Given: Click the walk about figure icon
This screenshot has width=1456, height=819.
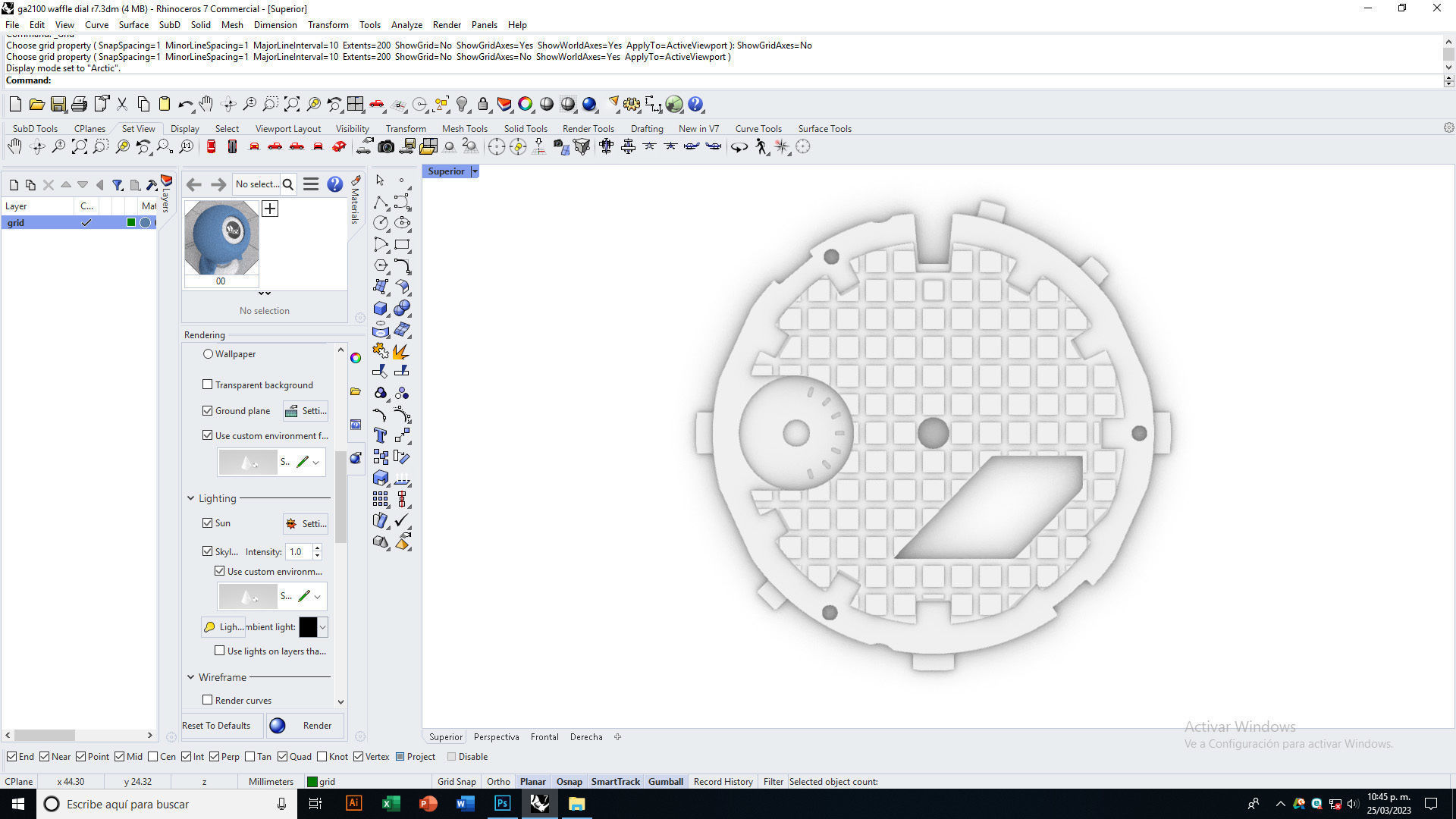Looking at the screenshot, I should click(x=761, y=147).
